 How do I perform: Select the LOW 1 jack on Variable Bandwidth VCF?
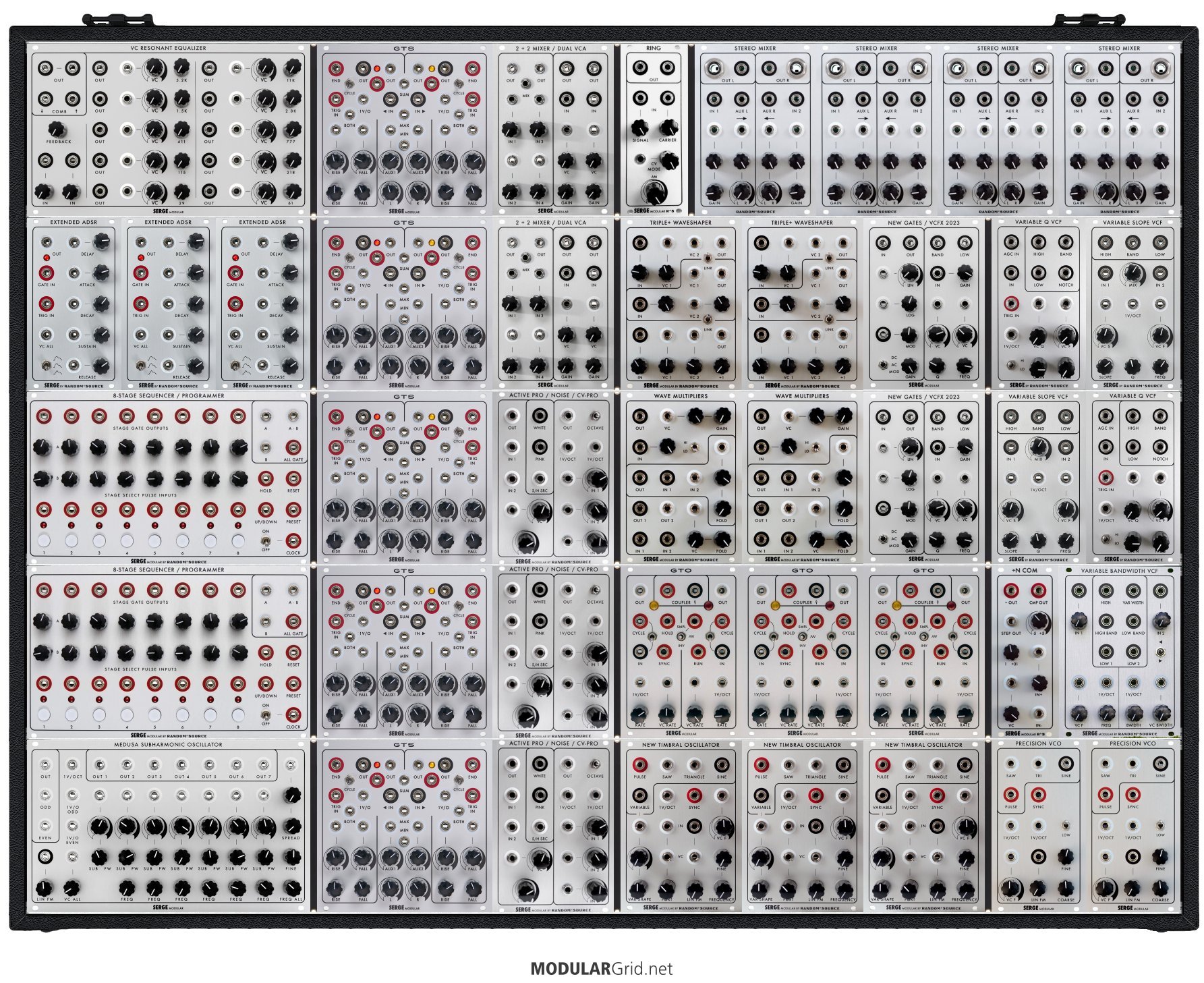pyautogui.click(x=1106, y=652)
